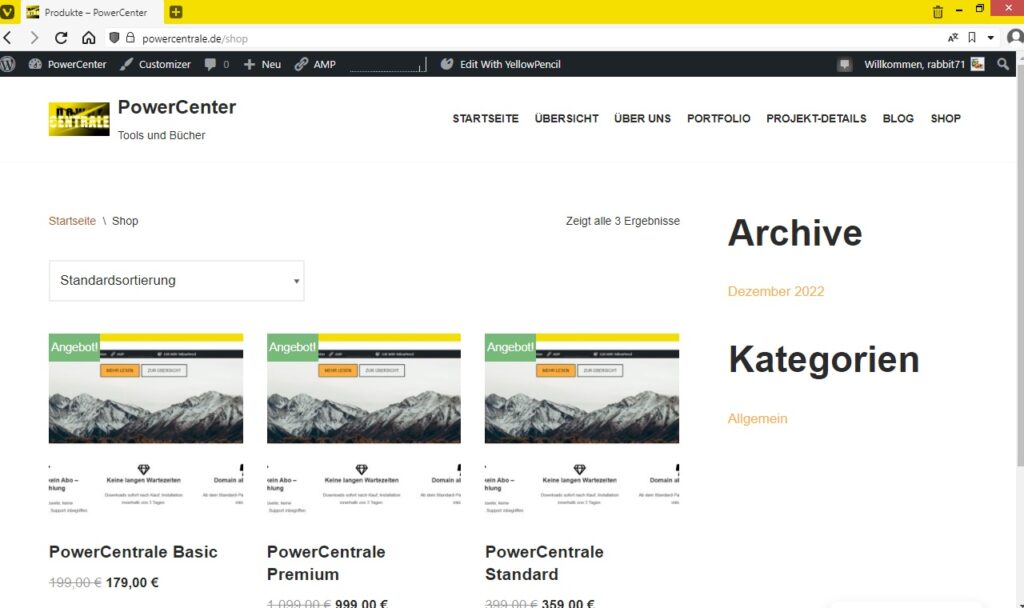This screenshot has height=608, width=1024.
Task: Click Edit With YellowPencil
Action: click(x=501, y=64)
